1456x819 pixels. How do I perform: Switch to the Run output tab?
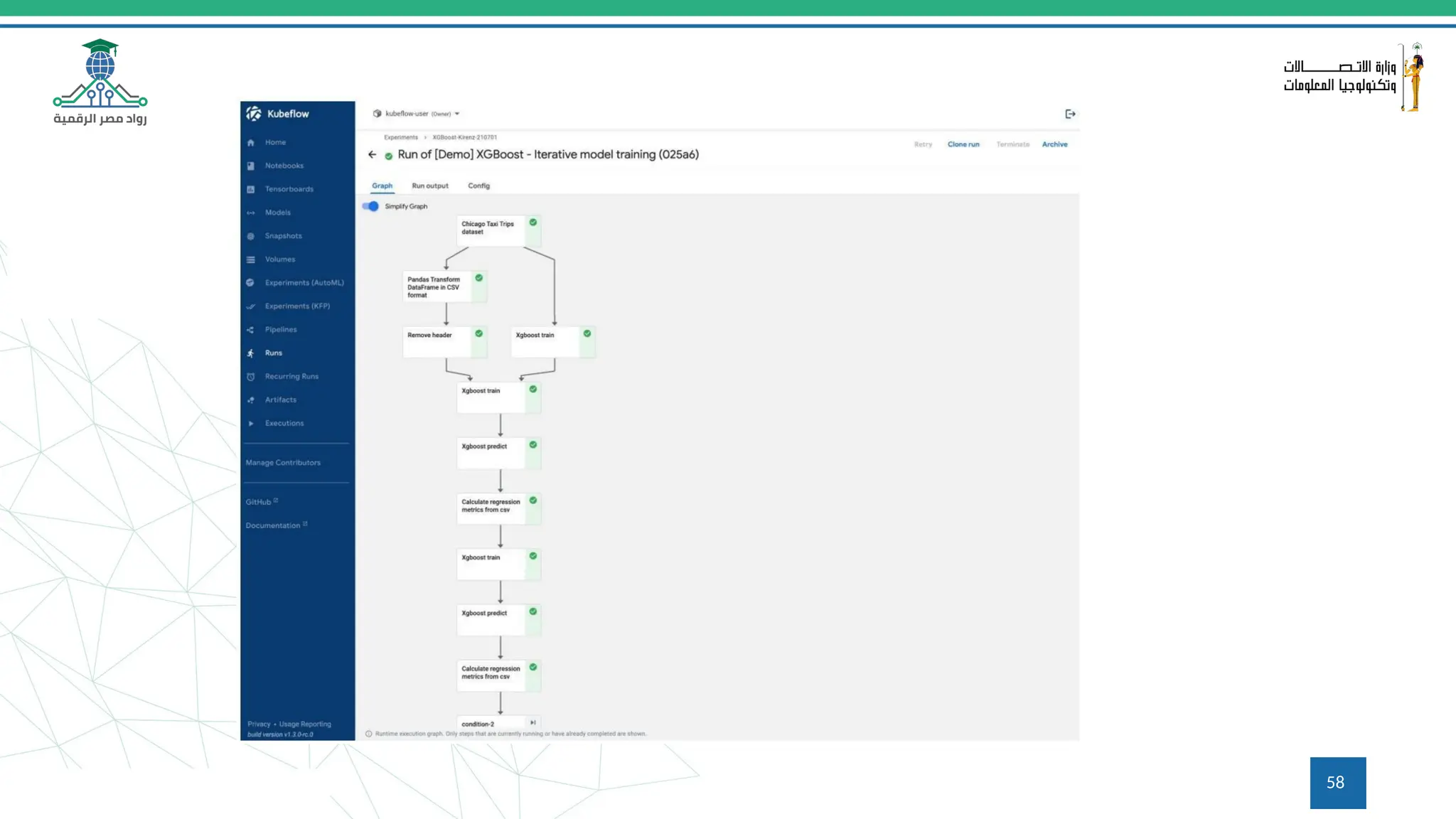(x=430, y=186)
